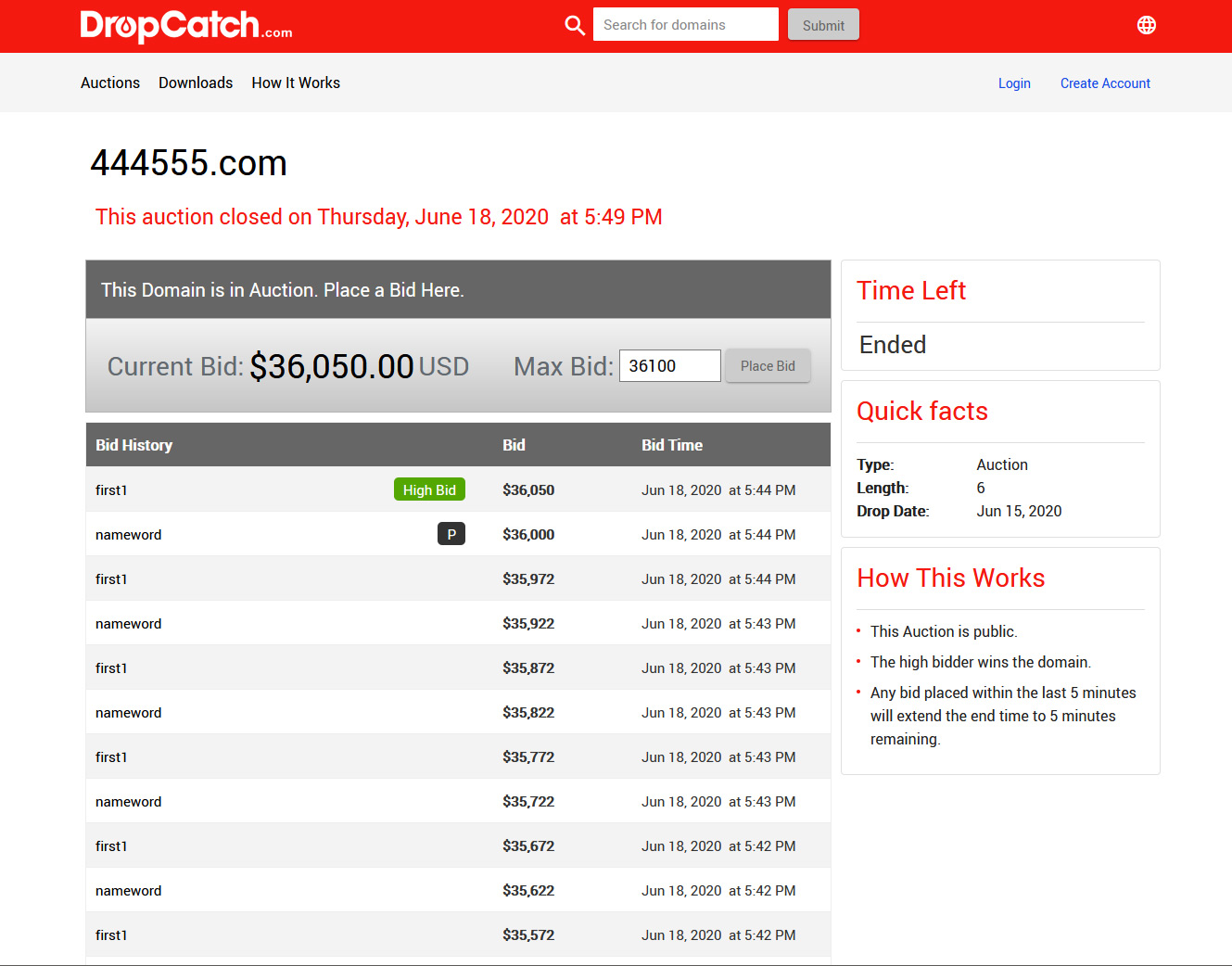Image resolution: width=1232 pixels, height=966 pixels.
Task: Select the $35,922 bid cell
Action: (528, 623)
